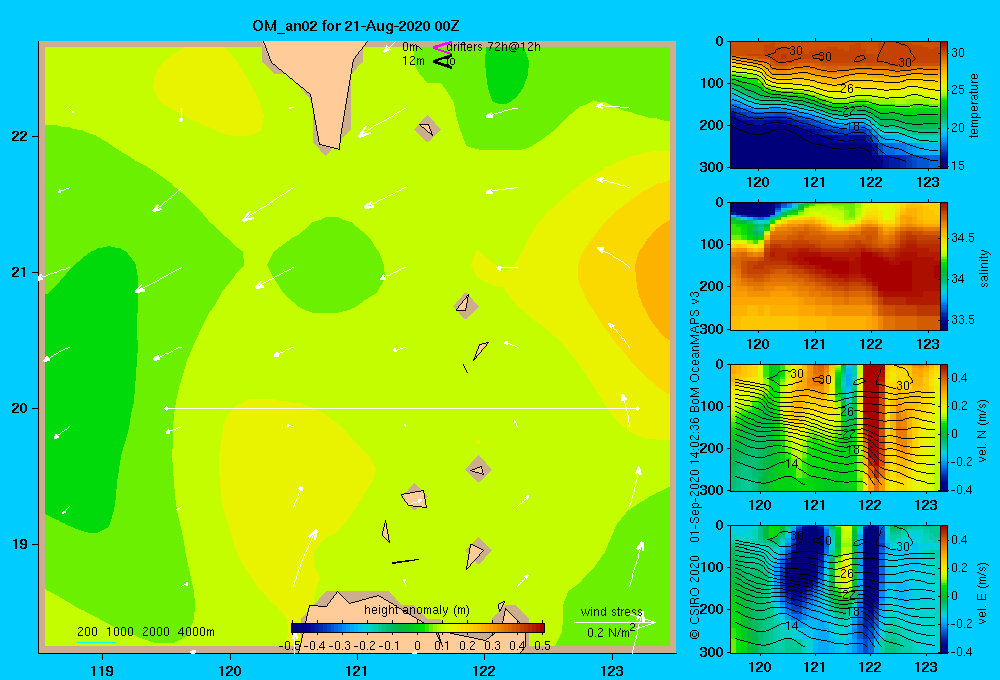Click the 'salinity' colorbar axis label
Image resolution: width=1000 pixels, height=680 pixels.
(x=984, y=269)
